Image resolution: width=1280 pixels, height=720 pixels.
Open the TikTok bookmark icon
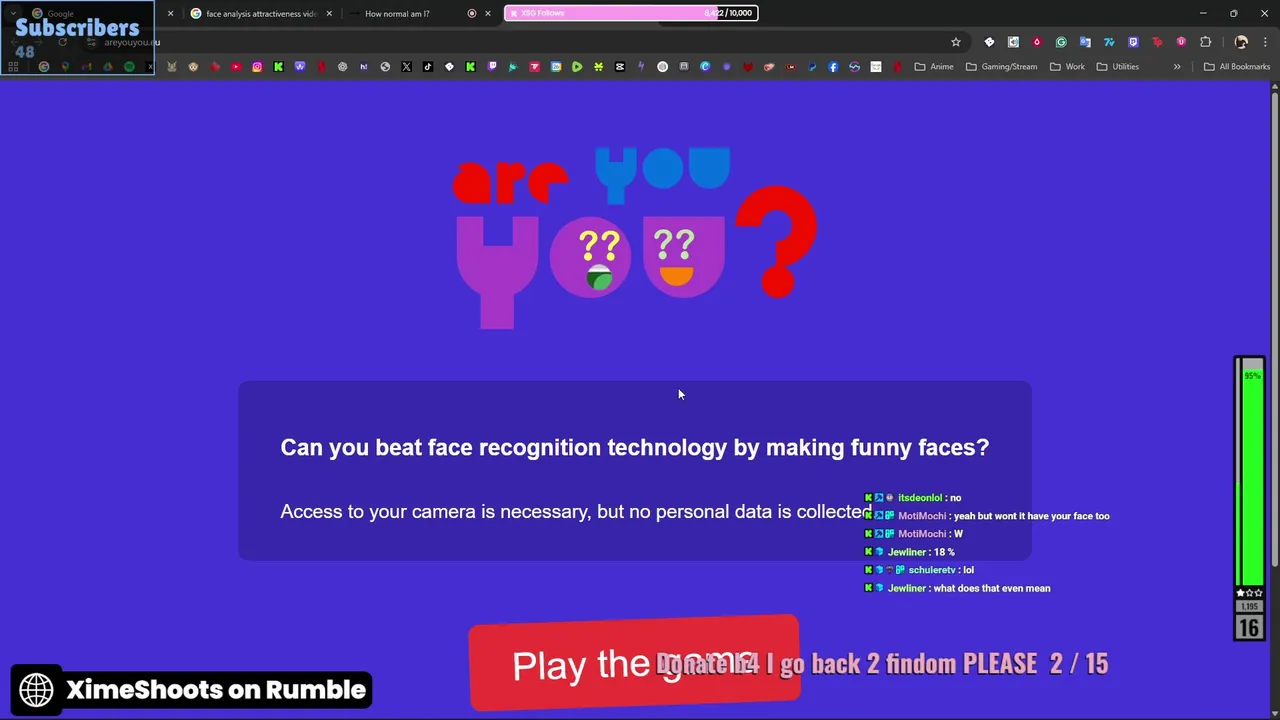point(428,66)
